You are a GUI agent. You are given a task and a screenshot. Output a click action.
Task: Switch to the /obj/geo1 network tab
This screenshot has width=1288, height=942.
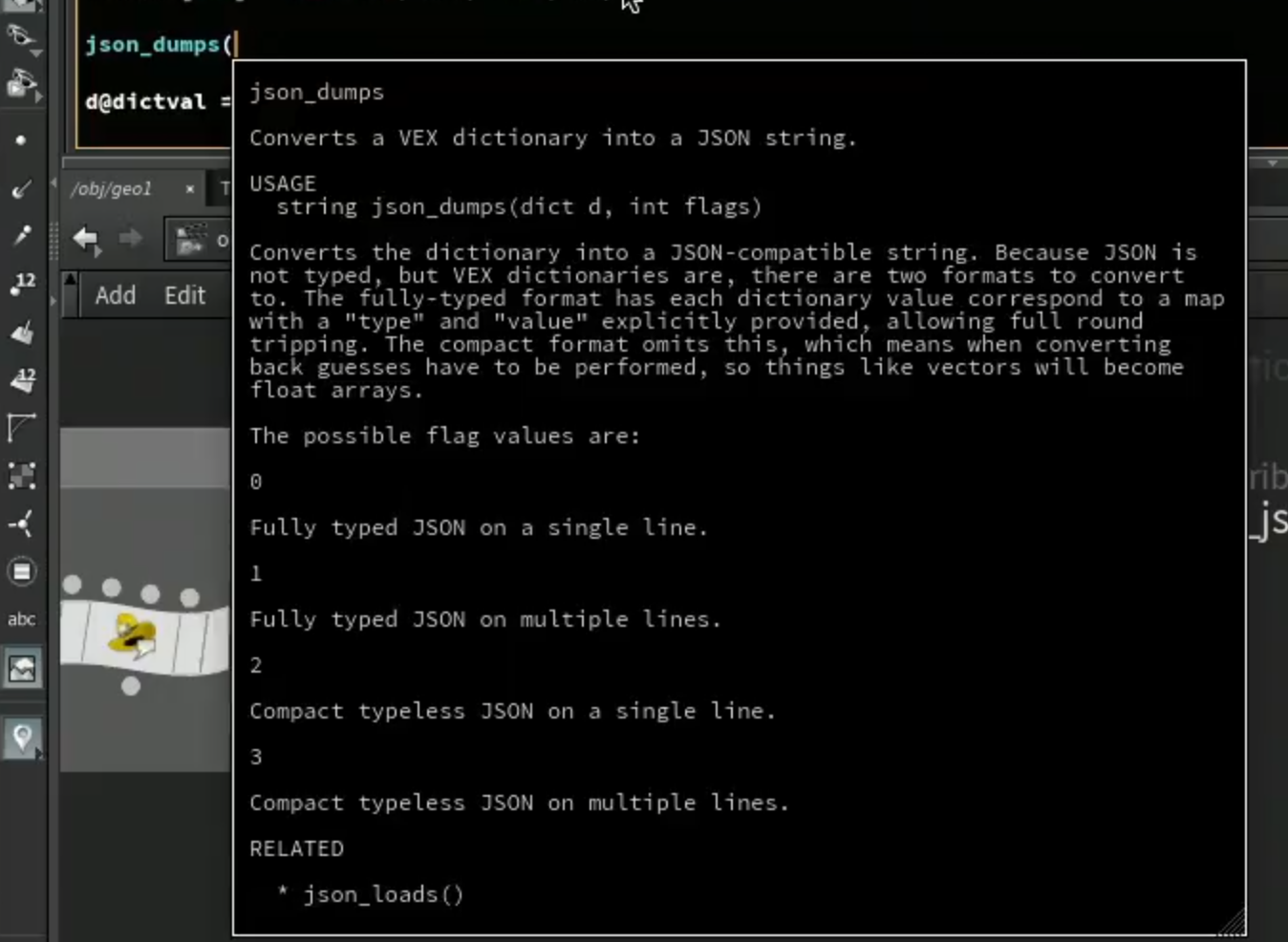(x=111, y=189)
